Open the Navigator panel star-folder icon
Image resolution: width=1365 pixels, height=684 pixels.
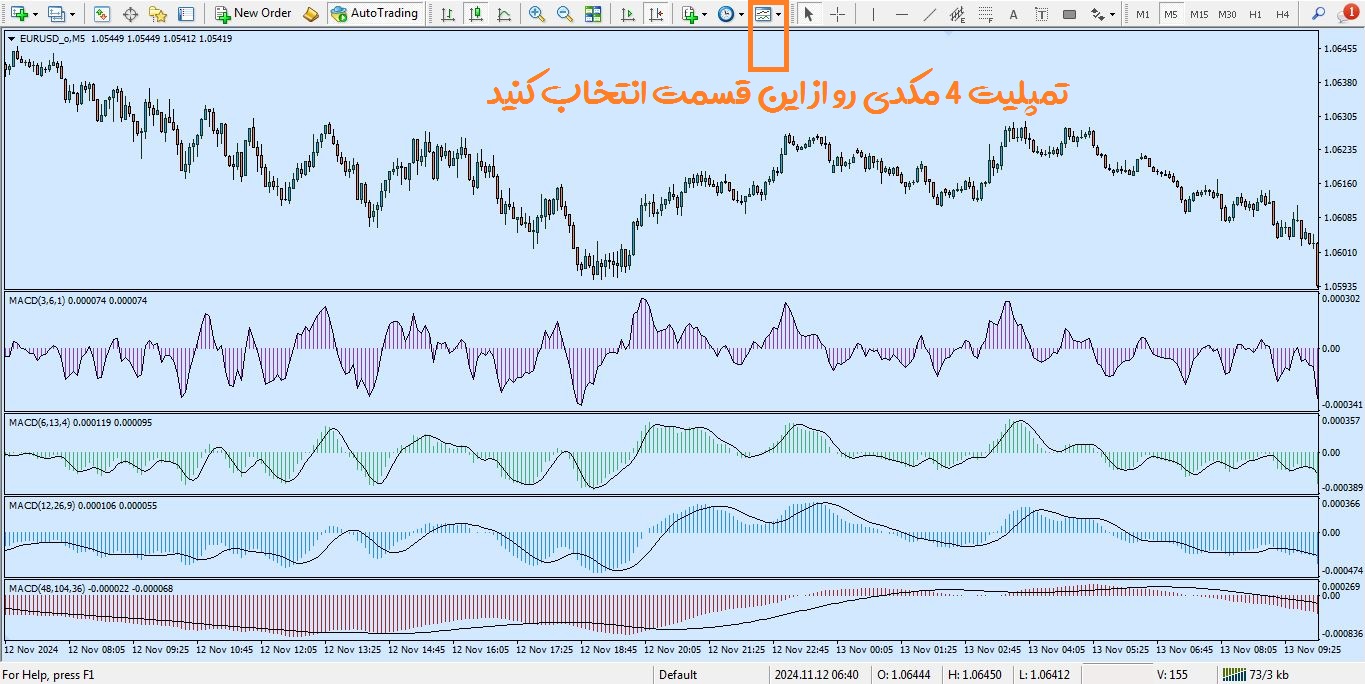tap(157, 14)
